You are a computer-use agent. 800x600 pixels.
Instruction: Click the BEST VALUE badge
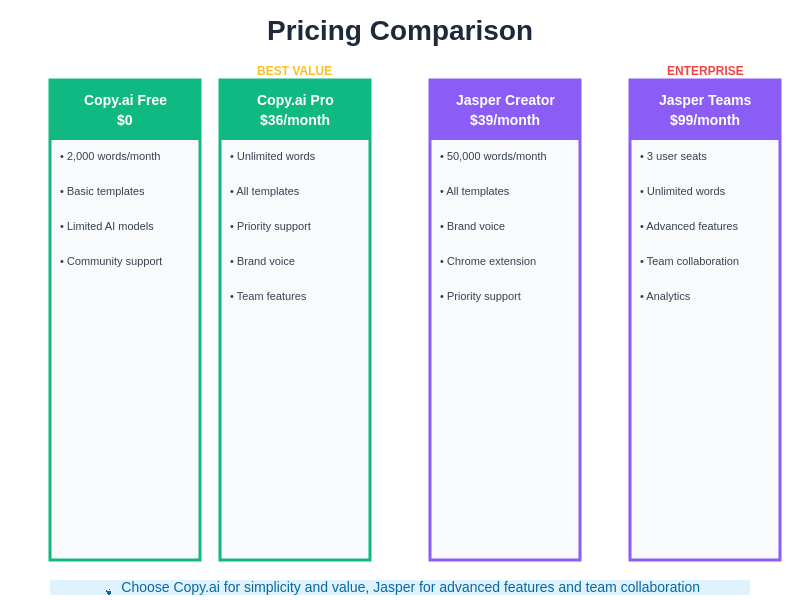coord(295,71)
